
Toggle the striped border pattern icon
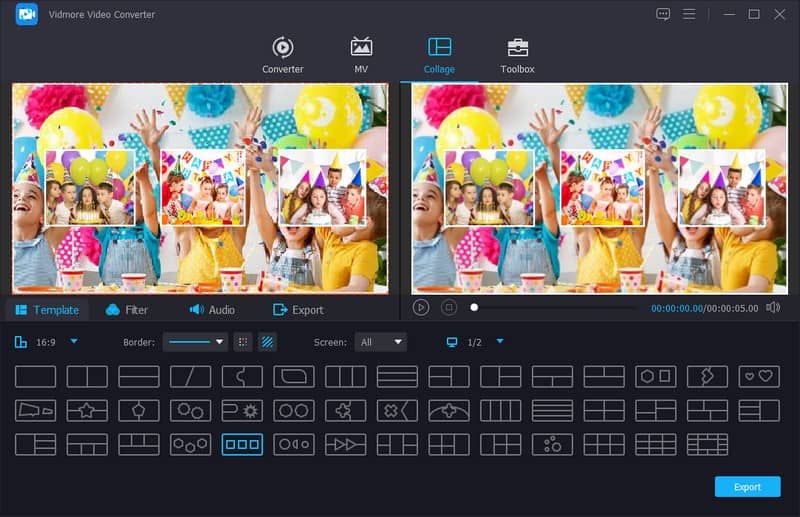[x=267, y=342]
